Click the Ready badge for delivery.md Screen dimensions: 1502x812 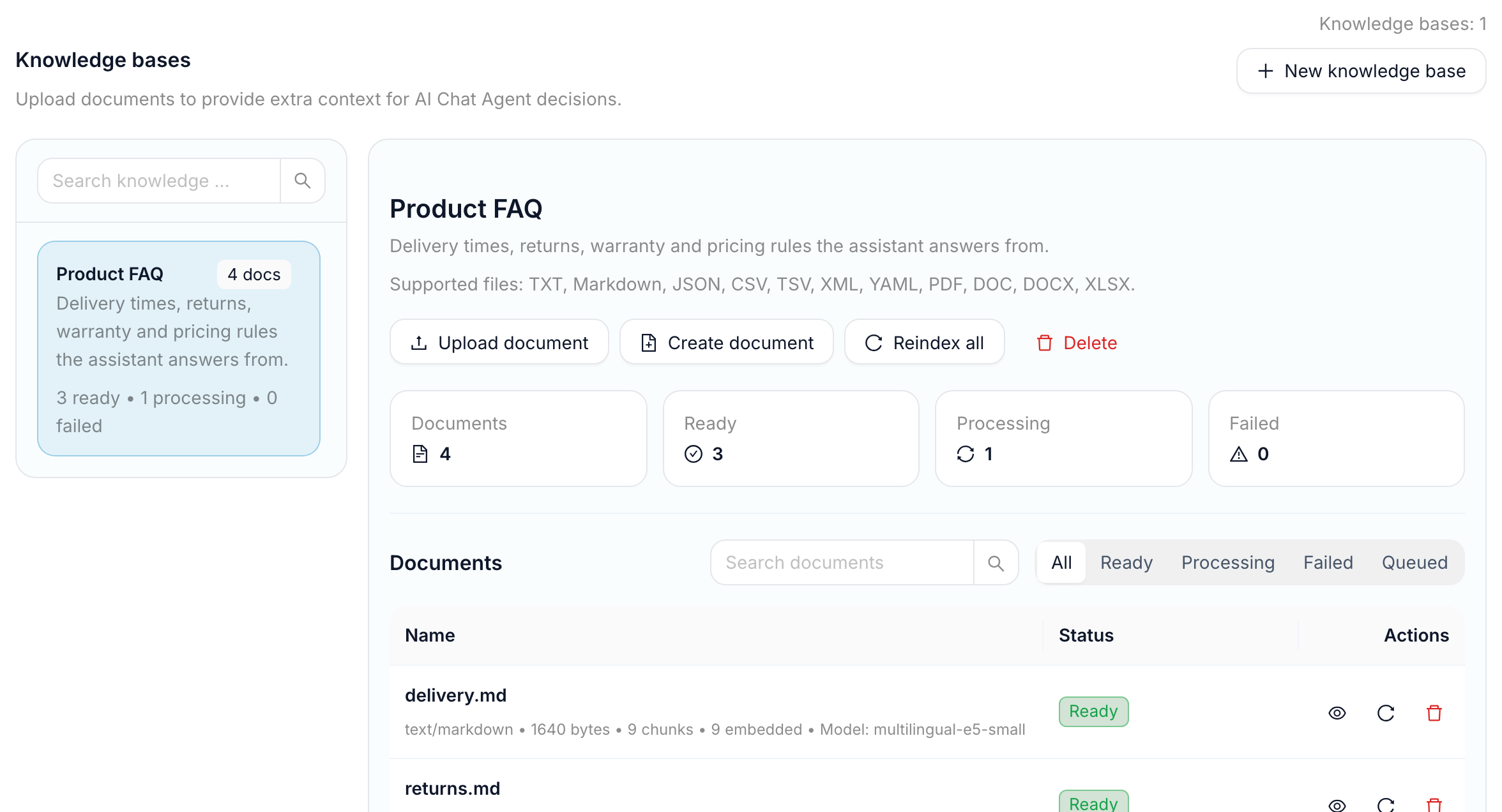[1093, 711]
